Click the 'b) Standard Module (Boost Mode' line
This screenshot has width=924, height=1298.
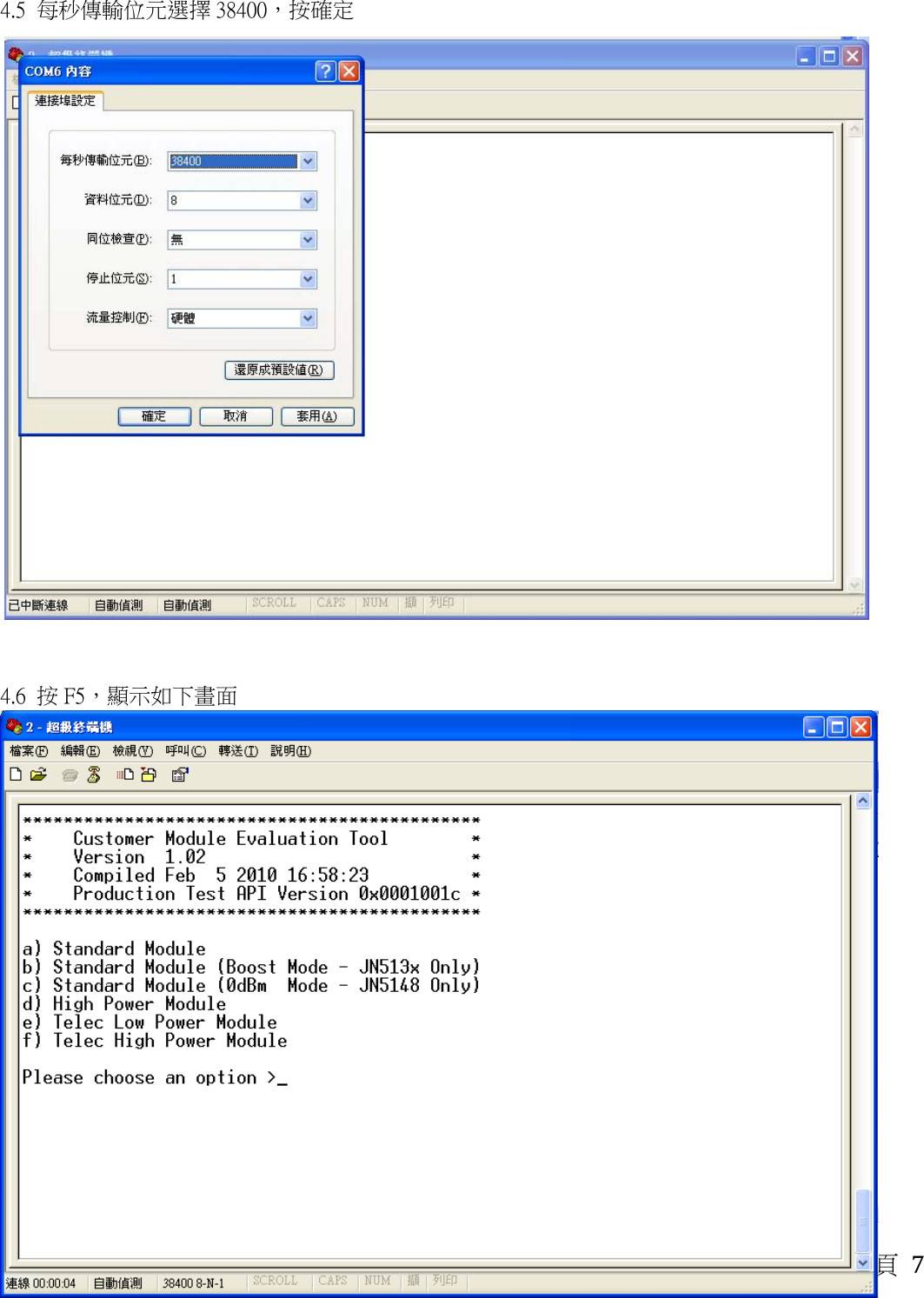coord(251,967)
